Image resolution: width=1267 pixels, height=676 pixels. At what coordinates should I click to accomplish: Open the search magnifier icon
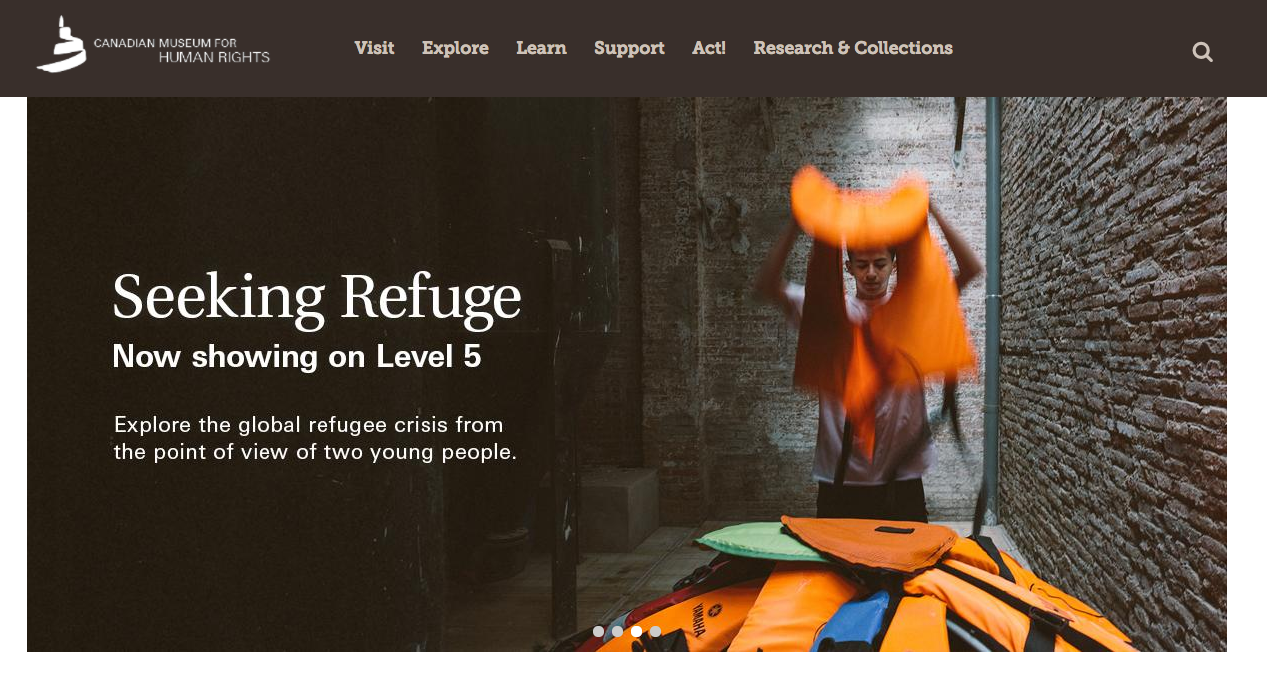click(x=1202, y=52)
